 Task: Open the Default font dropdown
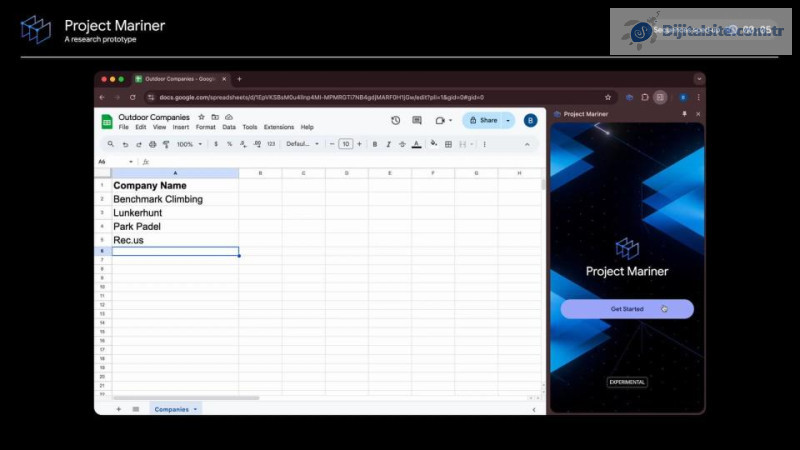(x=303, y=144)
